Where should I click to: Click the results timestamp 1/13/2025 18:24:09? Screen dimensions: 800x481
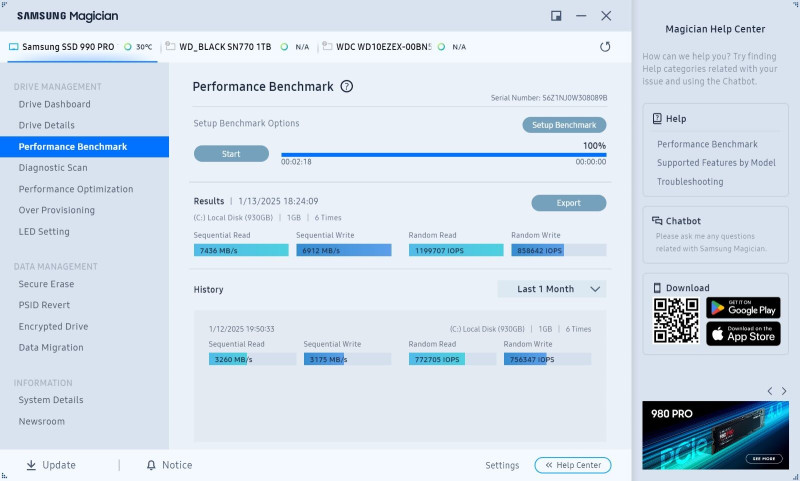(278, 201)
